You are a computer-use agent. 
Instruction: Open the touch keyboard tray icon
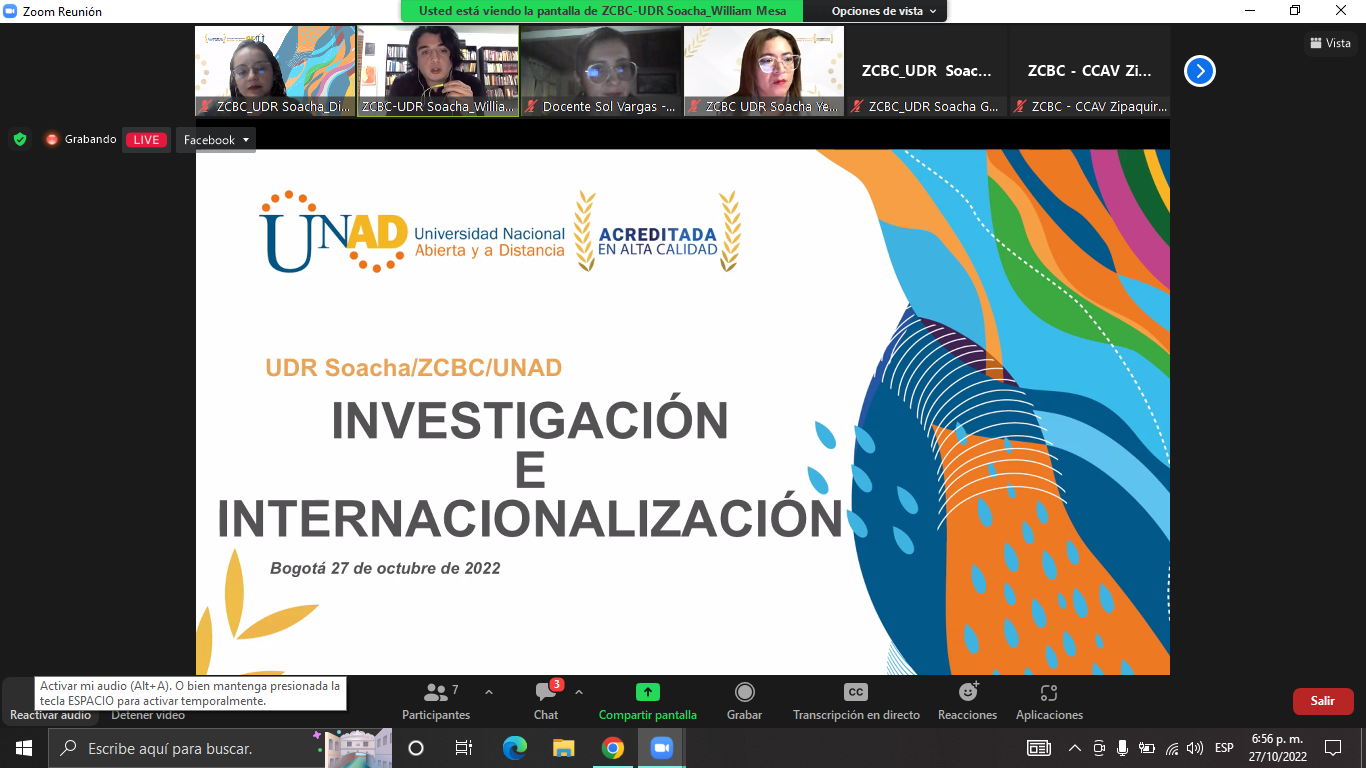click(x=1039, y=748)
